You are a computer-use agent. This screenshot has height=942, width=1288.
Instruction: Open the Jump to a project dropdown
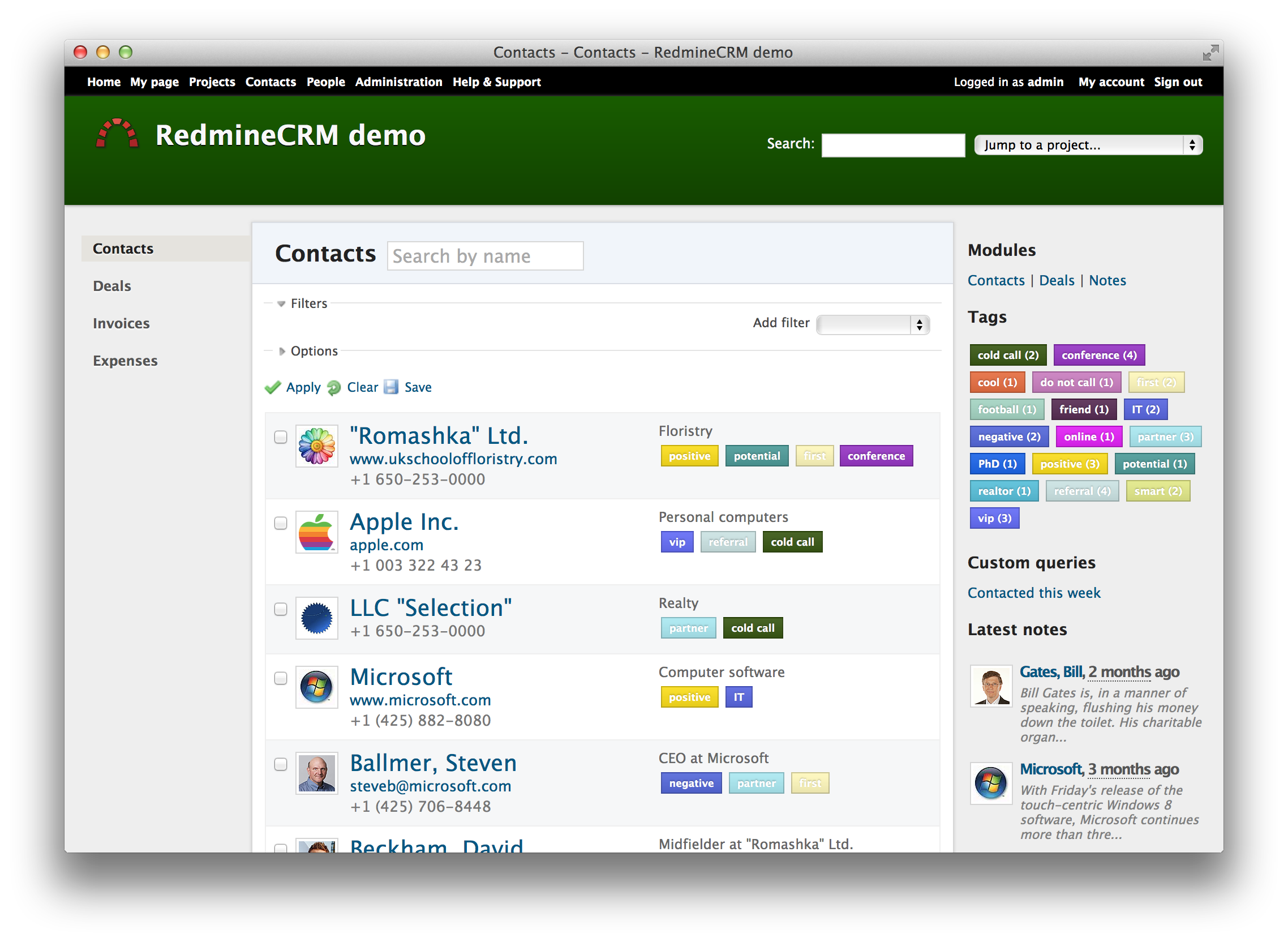tap(1088, 145)
